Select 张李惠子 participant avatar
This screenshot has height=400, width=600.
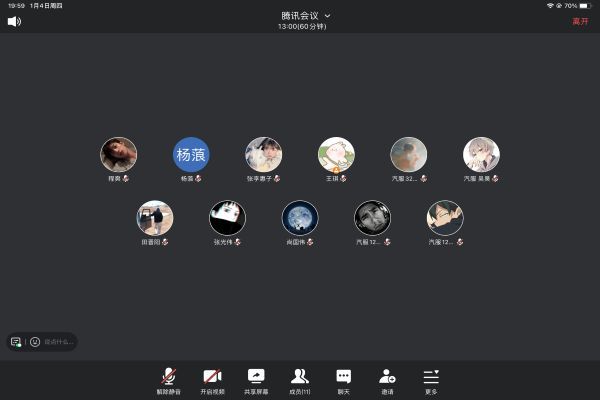coord(263,155)
